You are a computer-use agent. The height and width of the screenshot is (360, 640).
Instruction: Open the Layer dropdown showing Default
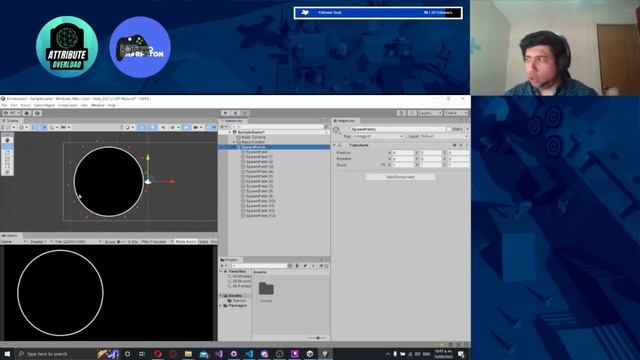click(444, 136)
